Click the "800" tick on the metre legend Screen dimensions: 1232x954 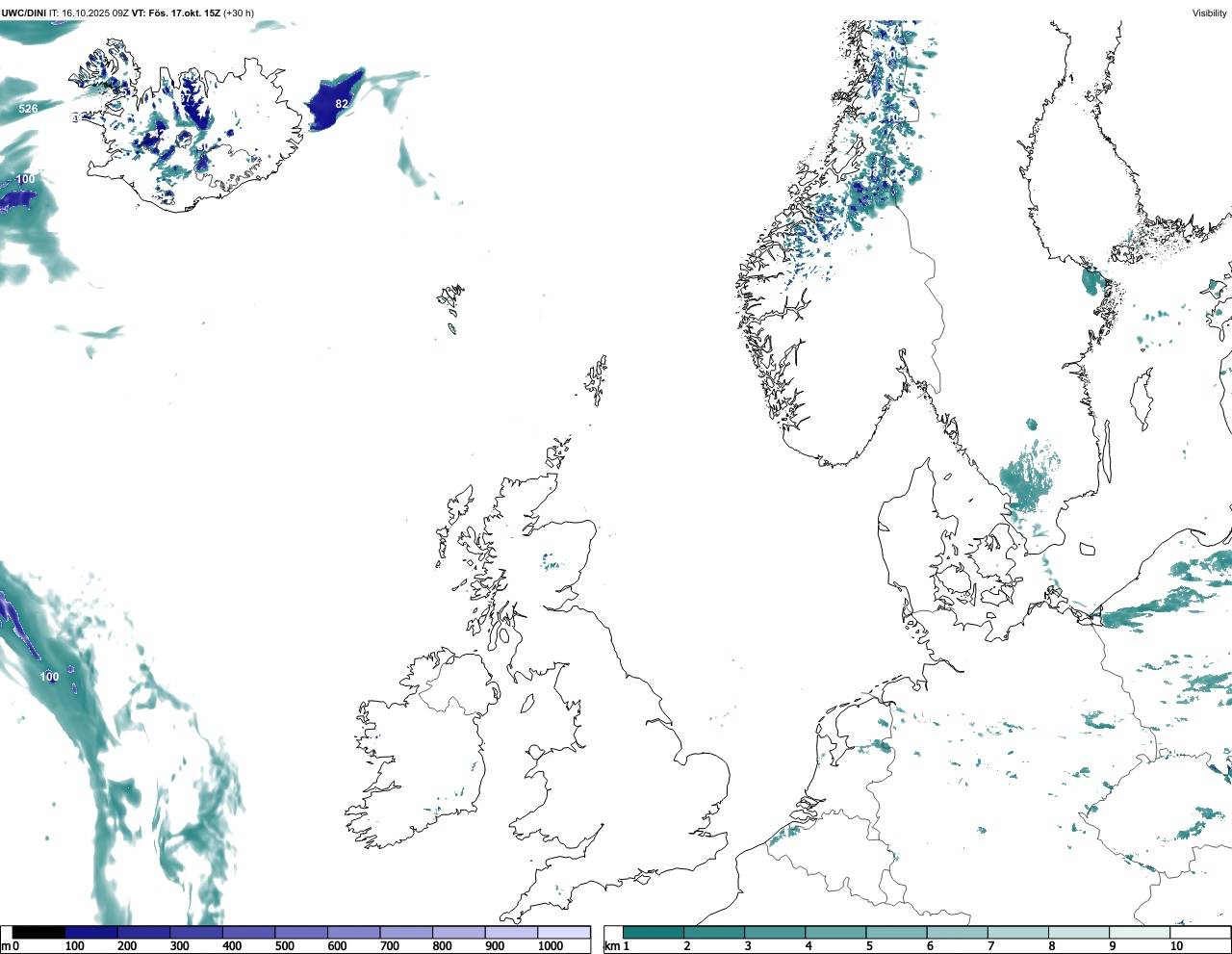click(442, 946)
